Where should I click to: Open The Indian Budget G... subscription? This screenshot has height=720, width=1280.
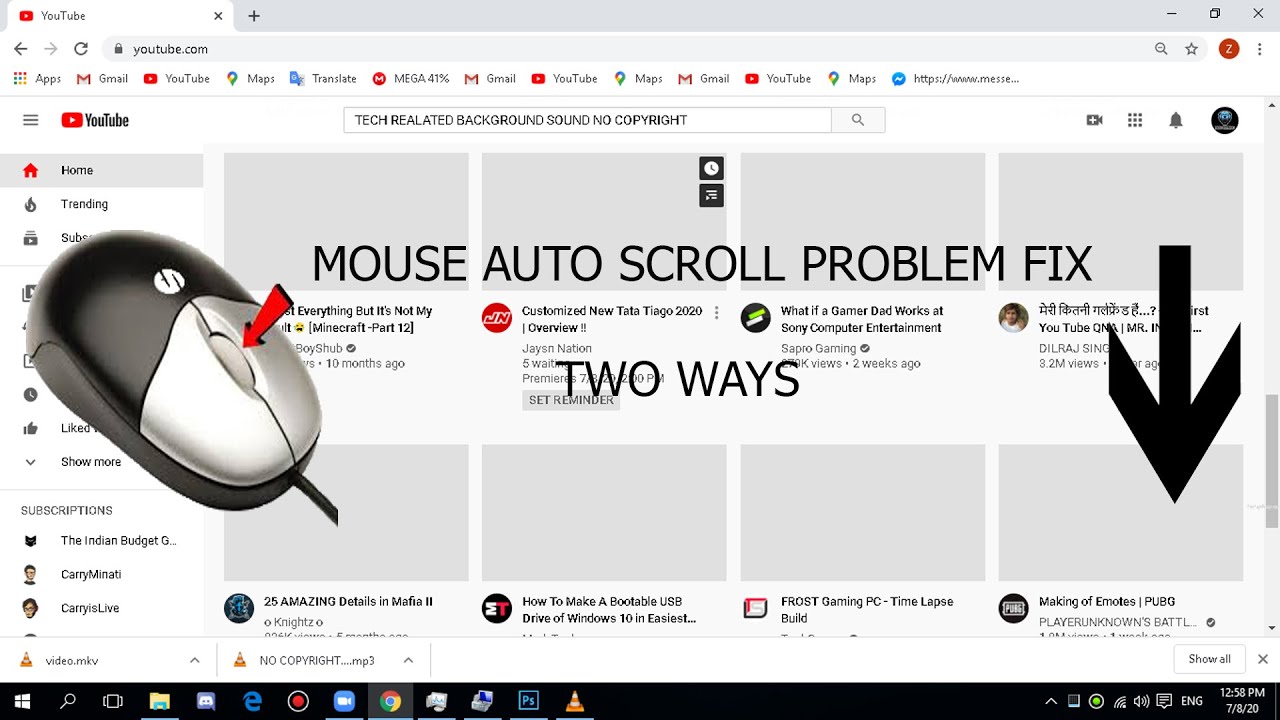tap(101, 541)
